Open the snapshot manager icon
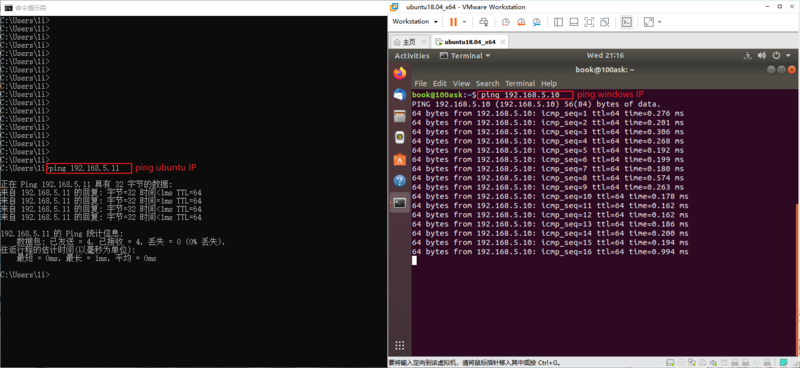Image resolution: width=800 pixels, height=368 pixels. coord(537,22)
